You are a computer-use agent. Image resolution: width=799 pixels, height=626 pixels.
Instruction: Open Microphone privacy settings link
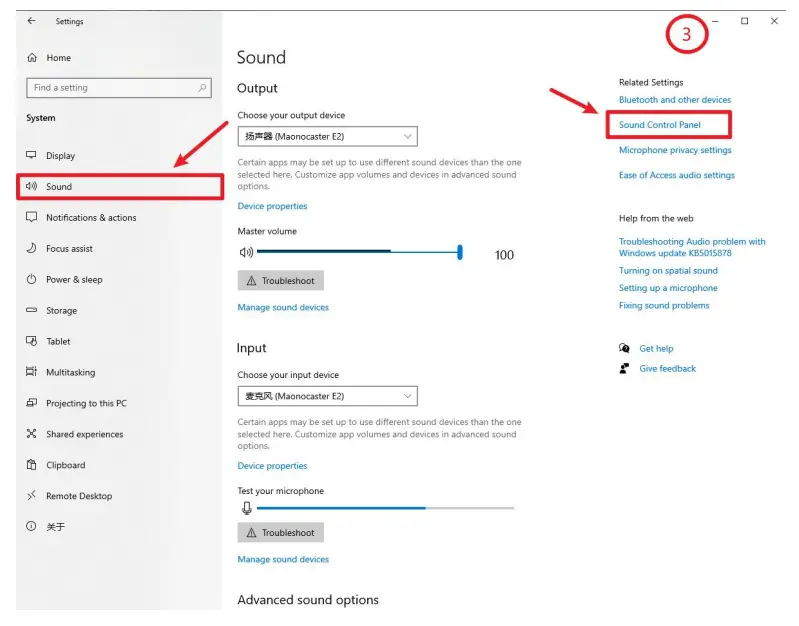coord(675,150)
